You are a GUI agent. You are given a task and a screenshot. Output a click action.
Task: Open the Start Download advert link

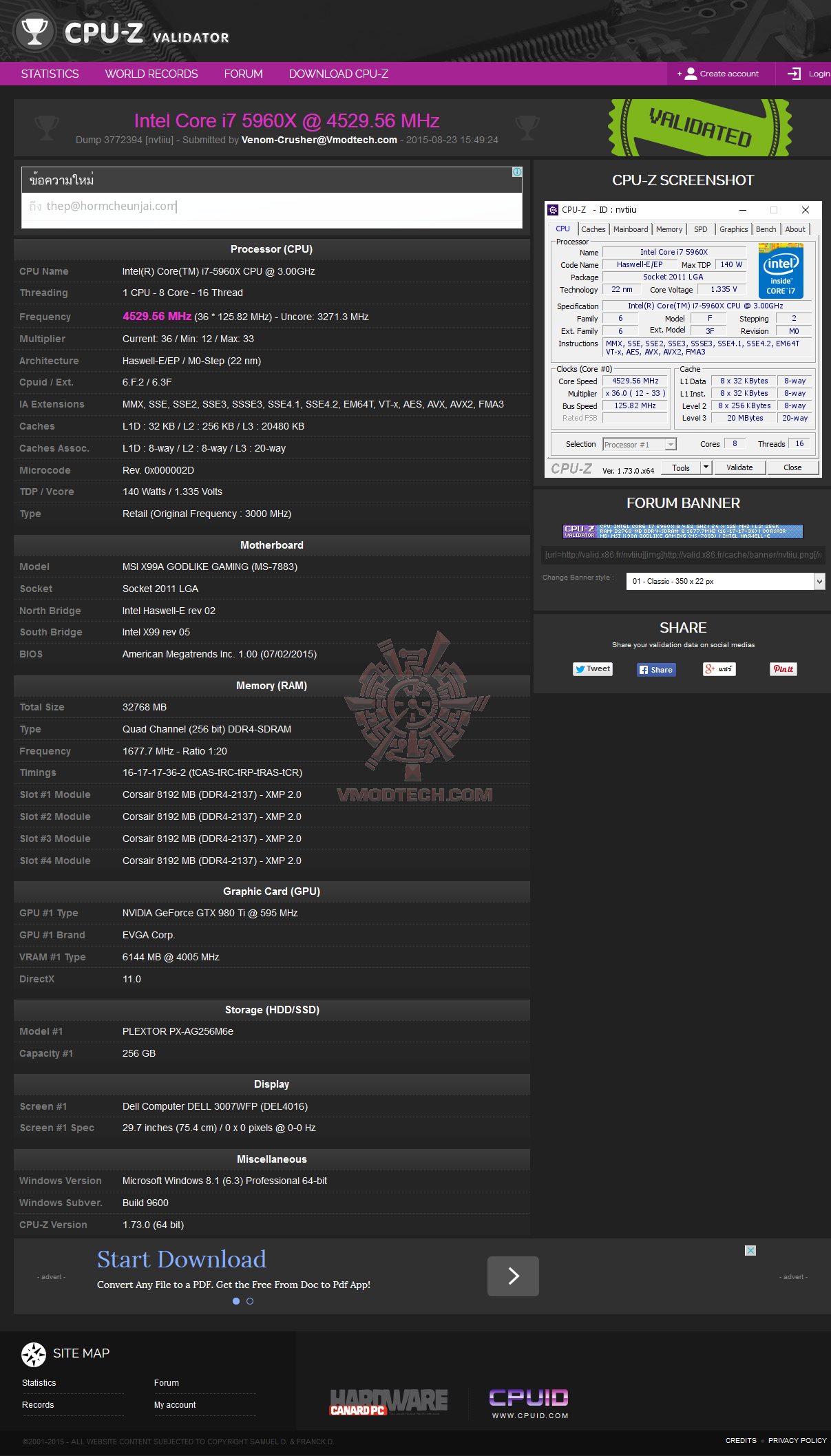pyautogui.click(x=182, y=1259)
